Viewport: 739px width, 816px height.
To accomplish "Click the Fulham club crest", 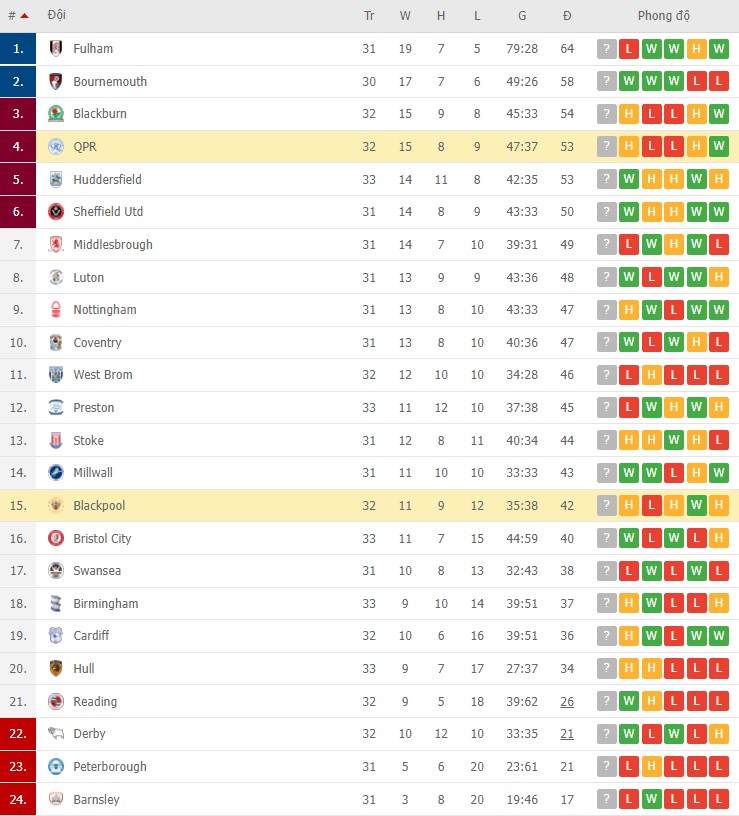I will pos(55,48).
